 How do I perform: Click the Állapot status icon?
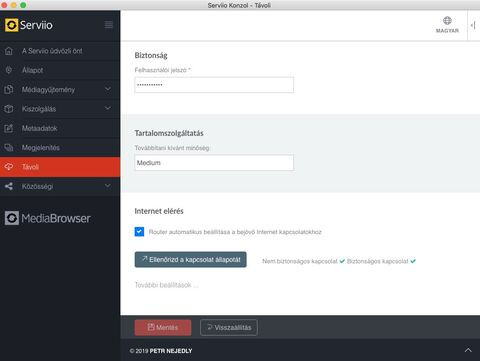coord(9,70)
